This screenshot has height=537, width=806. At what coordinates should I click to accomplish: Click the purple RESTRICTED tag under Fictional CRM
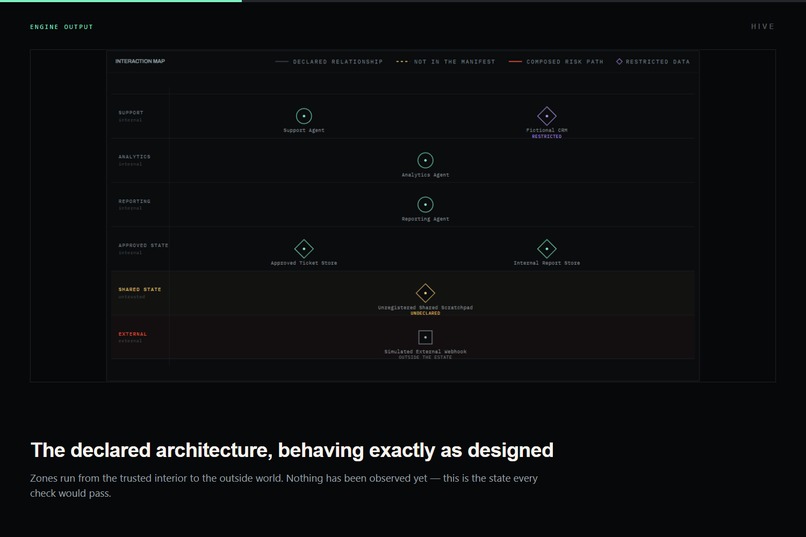546,137
